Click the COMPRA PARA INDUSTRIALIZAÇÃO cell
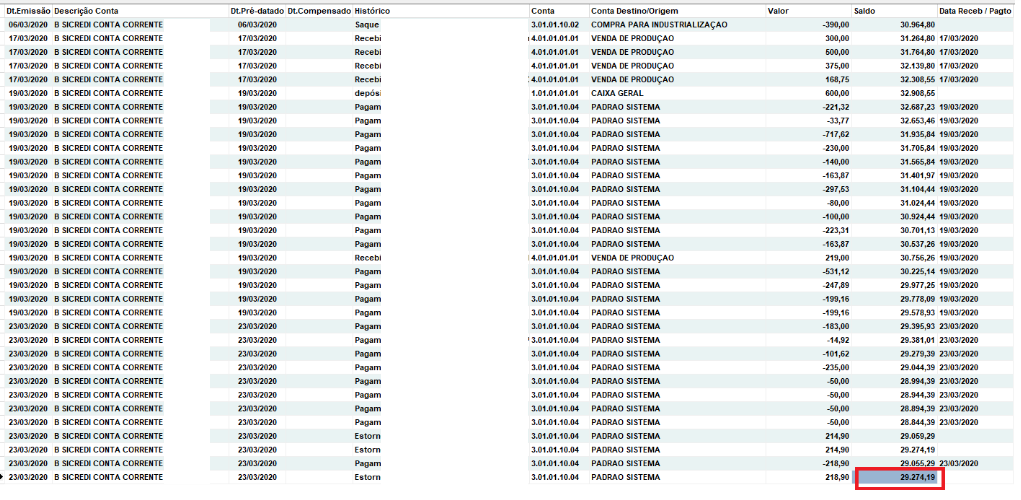The image size is (1021, 500). click(x=659, y=24)
